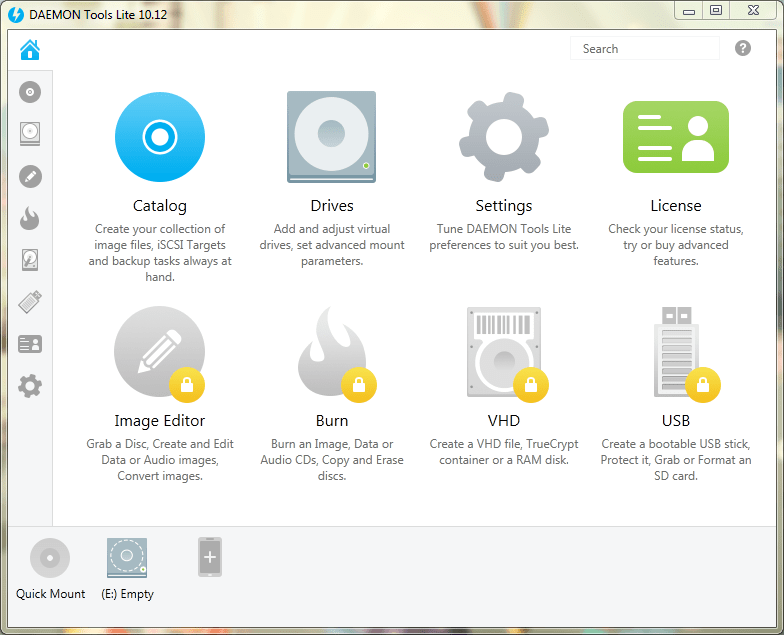Click the lock badge on Burn

click(359, 384)
